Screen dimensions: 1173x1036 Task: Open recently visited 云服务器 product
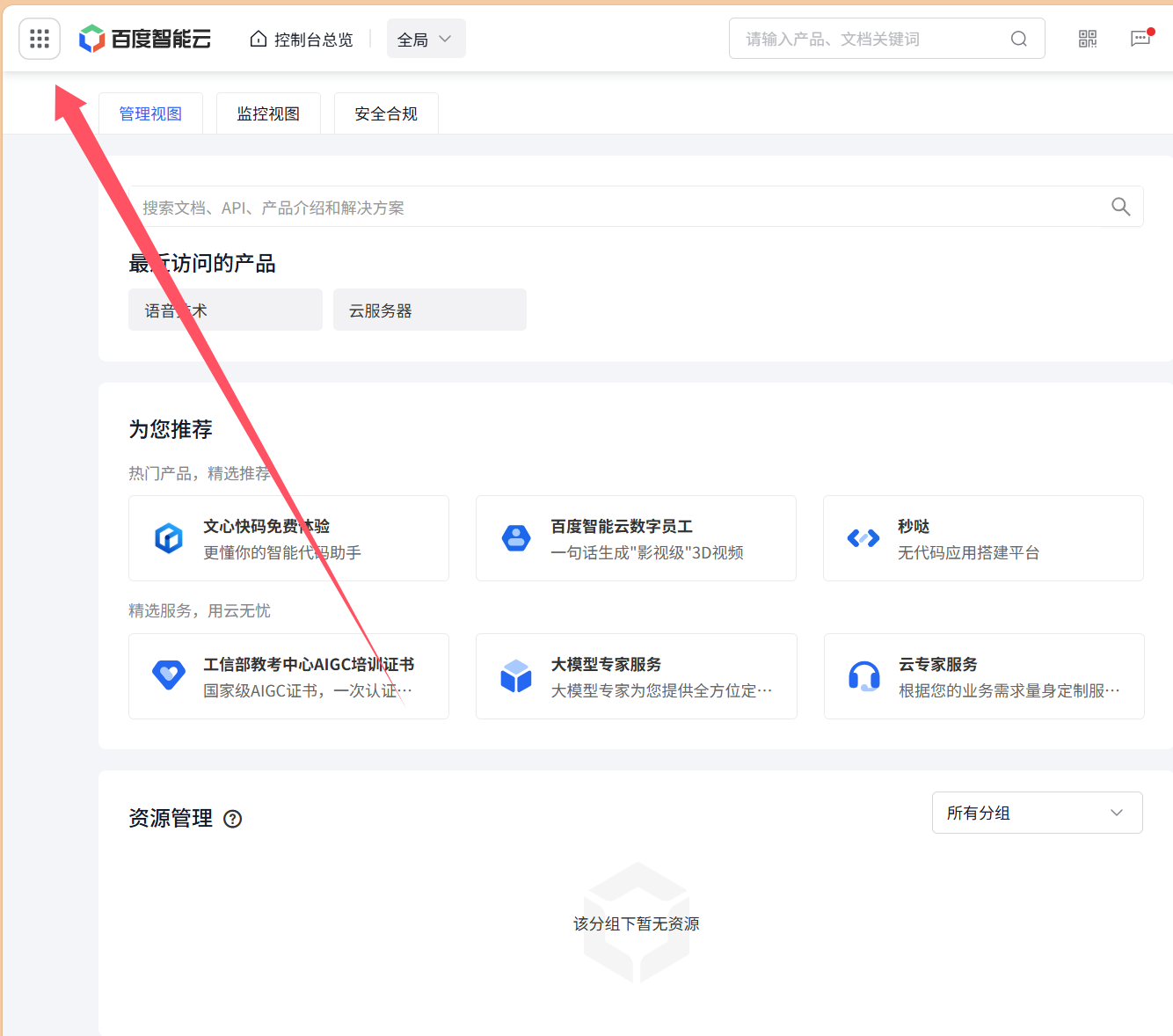click(x=430, y=310)
